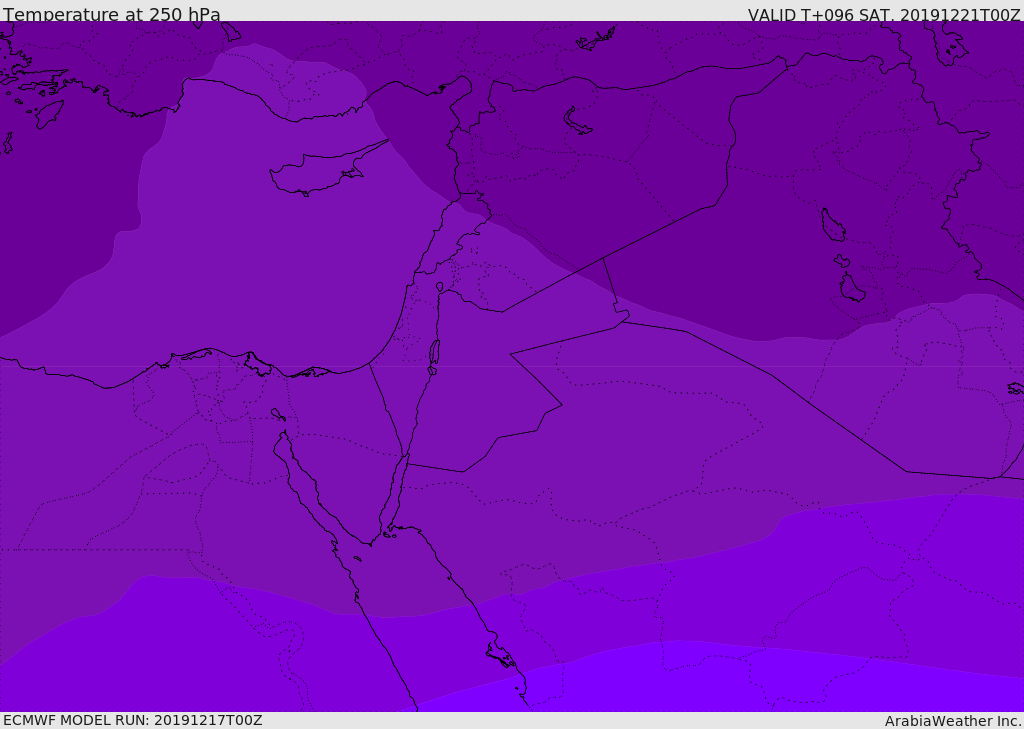Screen dimensions: 1024x729
Task: Click the 'ArabiaWeather Inc' credit text
Action: click(x=953, y=721)
